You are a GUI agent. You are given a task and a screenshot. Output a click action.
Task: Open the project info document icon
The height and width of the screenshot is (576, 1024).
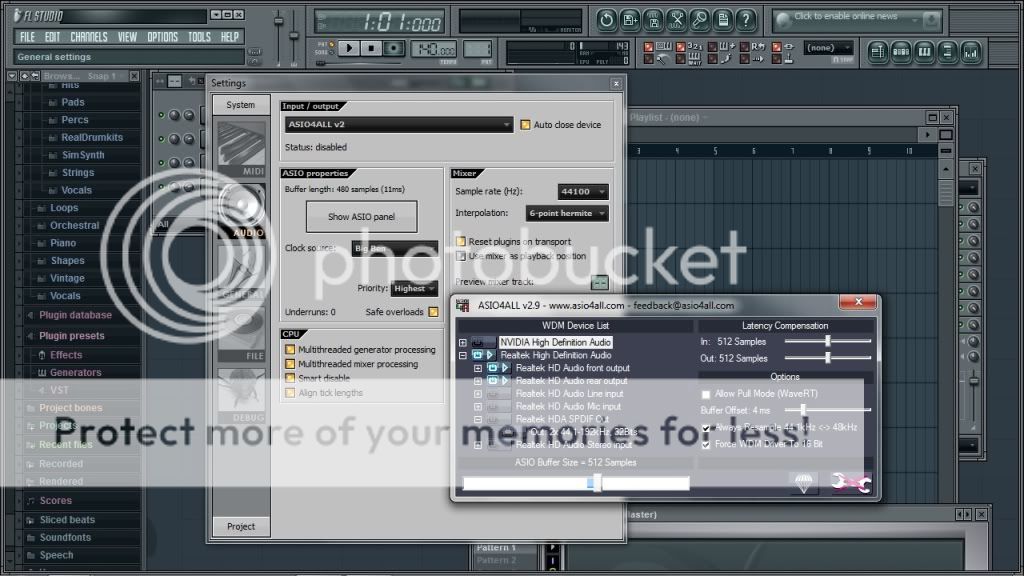point(723,20)
